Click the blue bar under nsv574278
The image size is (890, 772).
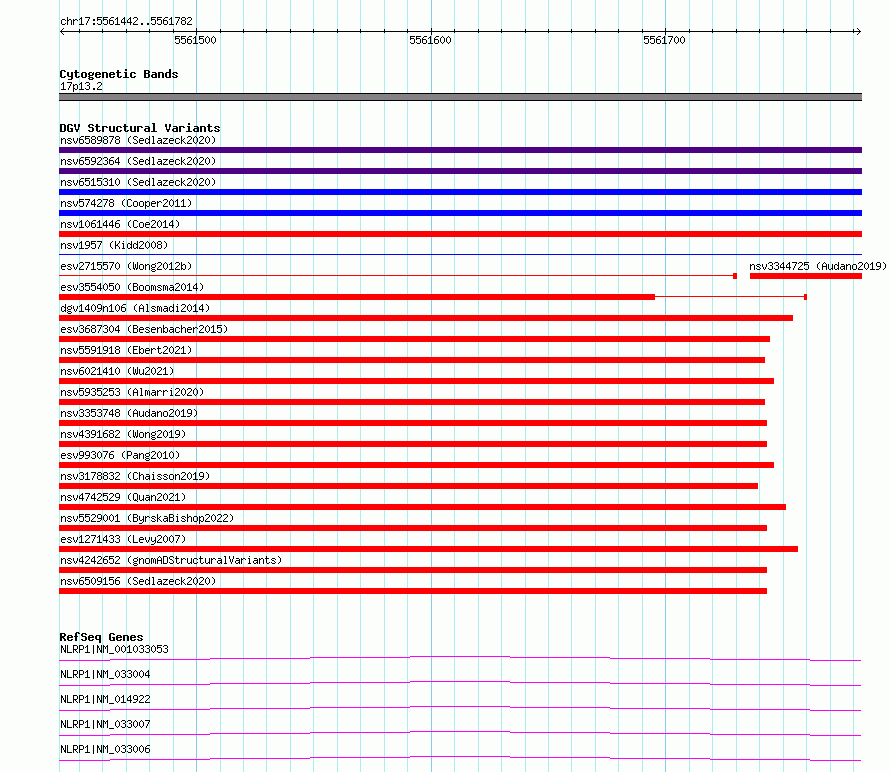460,213
